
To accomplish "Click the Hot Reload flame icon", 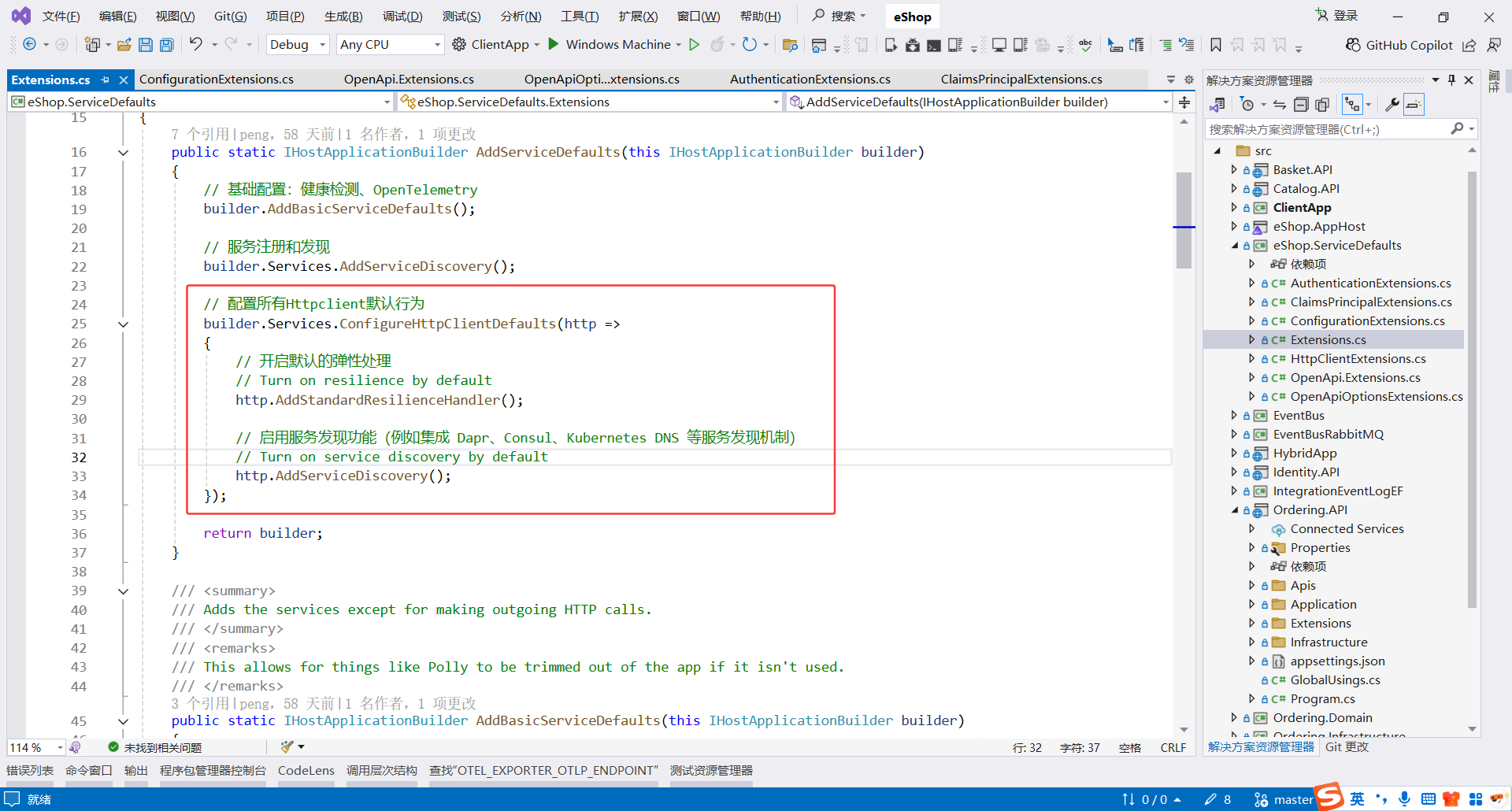I will [x=717, y=45].
